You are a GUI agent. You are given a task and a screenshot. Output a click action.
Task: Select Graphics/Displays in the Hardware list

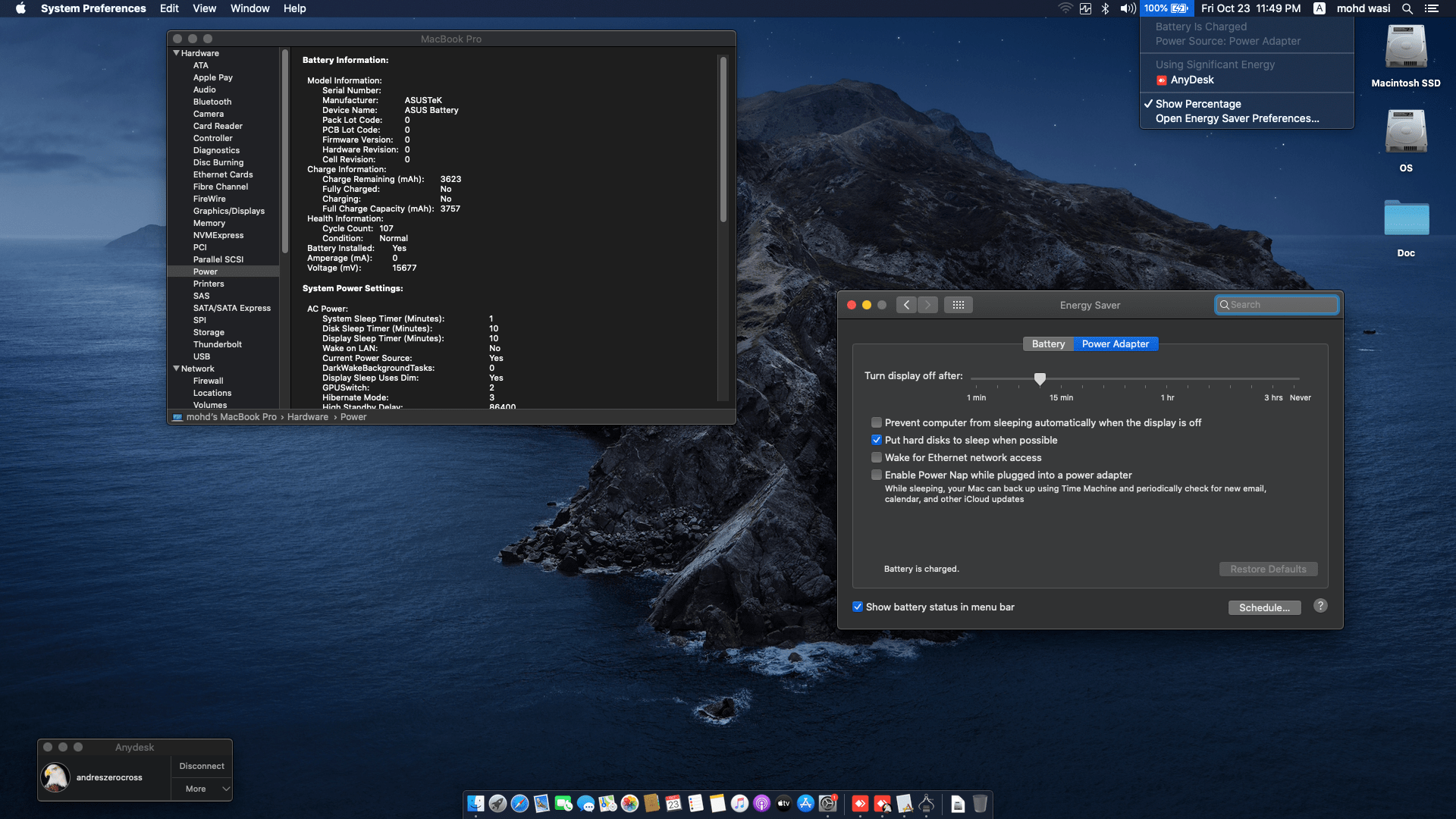coord(229,211)
